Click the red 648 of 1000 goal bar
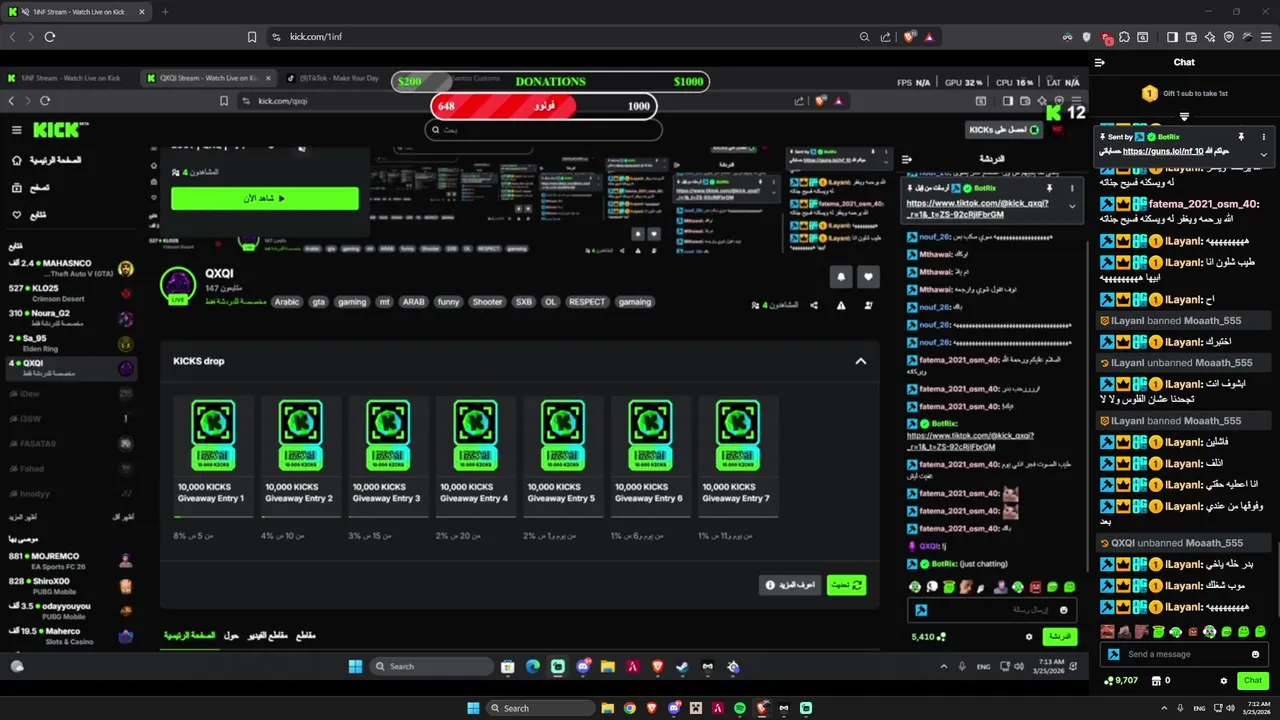Viewport: 1280px width, 720px height. (544, 106)
